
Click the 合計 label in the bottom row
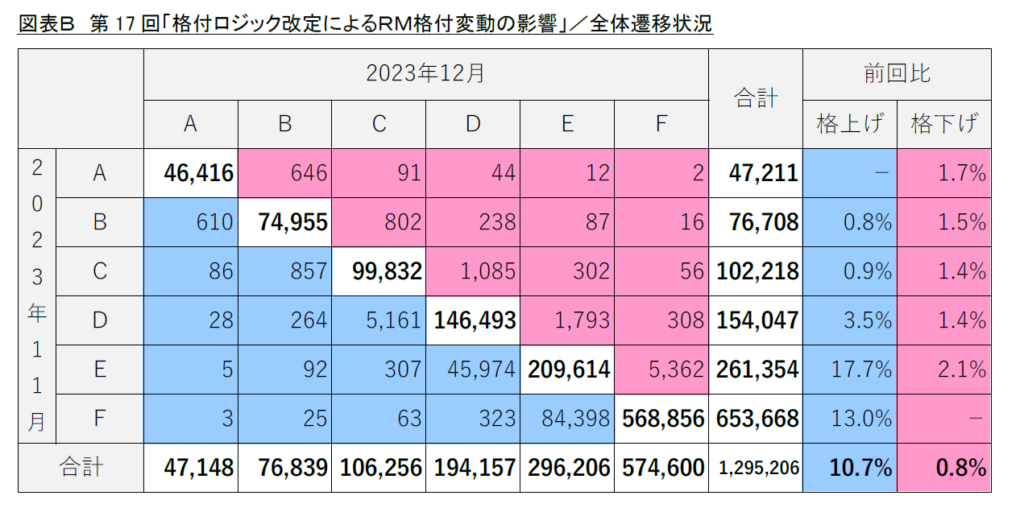(81, 467)
